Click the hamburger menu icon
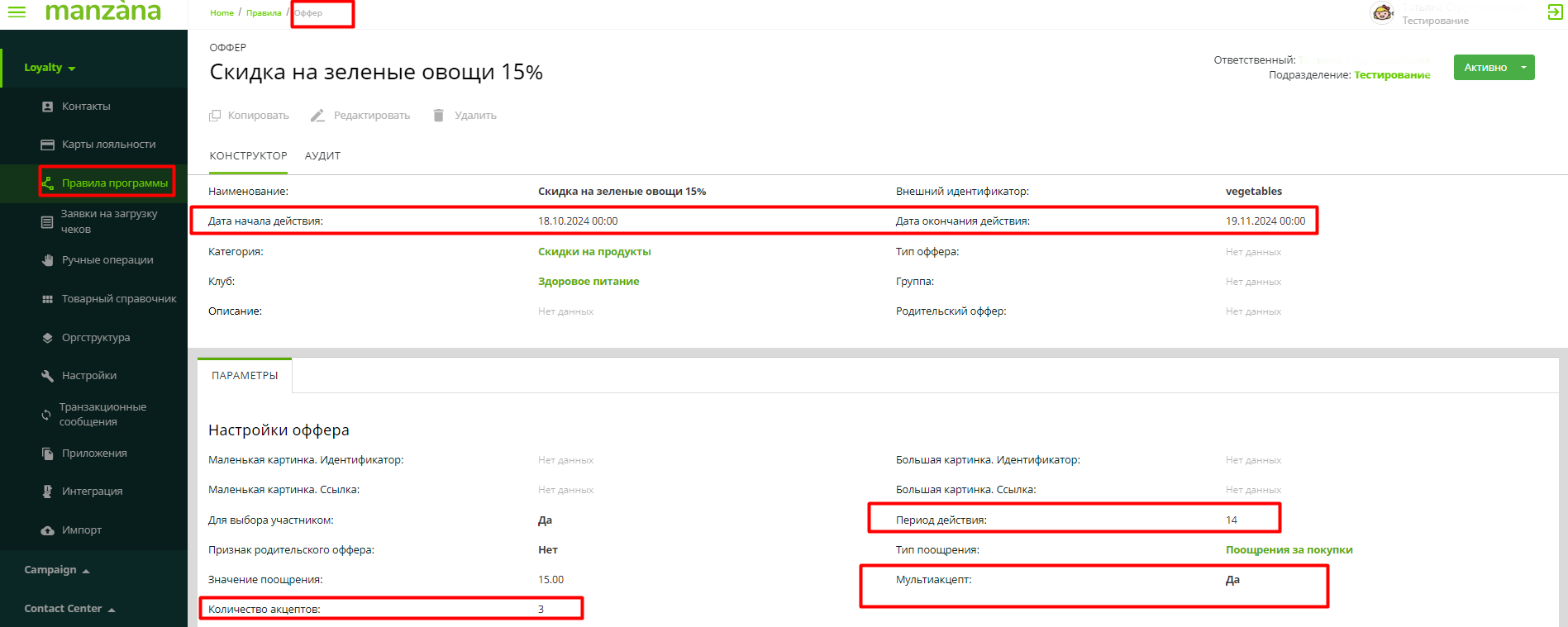 pyautogui.click(x=17, y=12)
